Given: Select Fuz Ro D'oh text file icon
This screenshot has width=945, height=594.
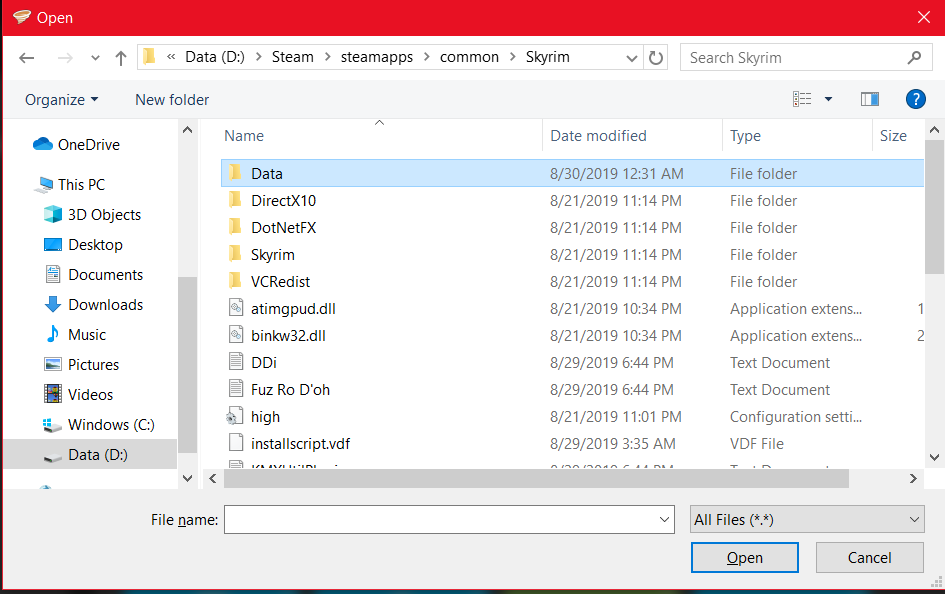Looking at the screenshot, I should click(x=236, y=389).
